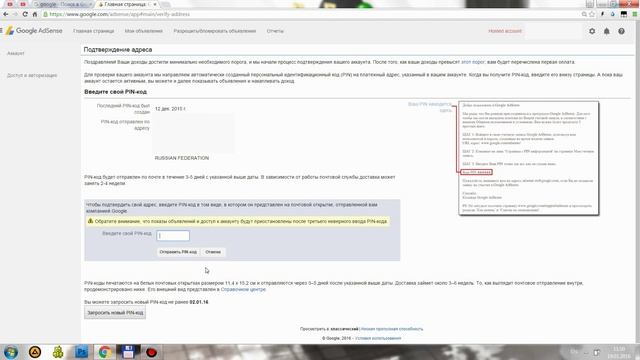Open the notifications bell icon

pos(607,31)
